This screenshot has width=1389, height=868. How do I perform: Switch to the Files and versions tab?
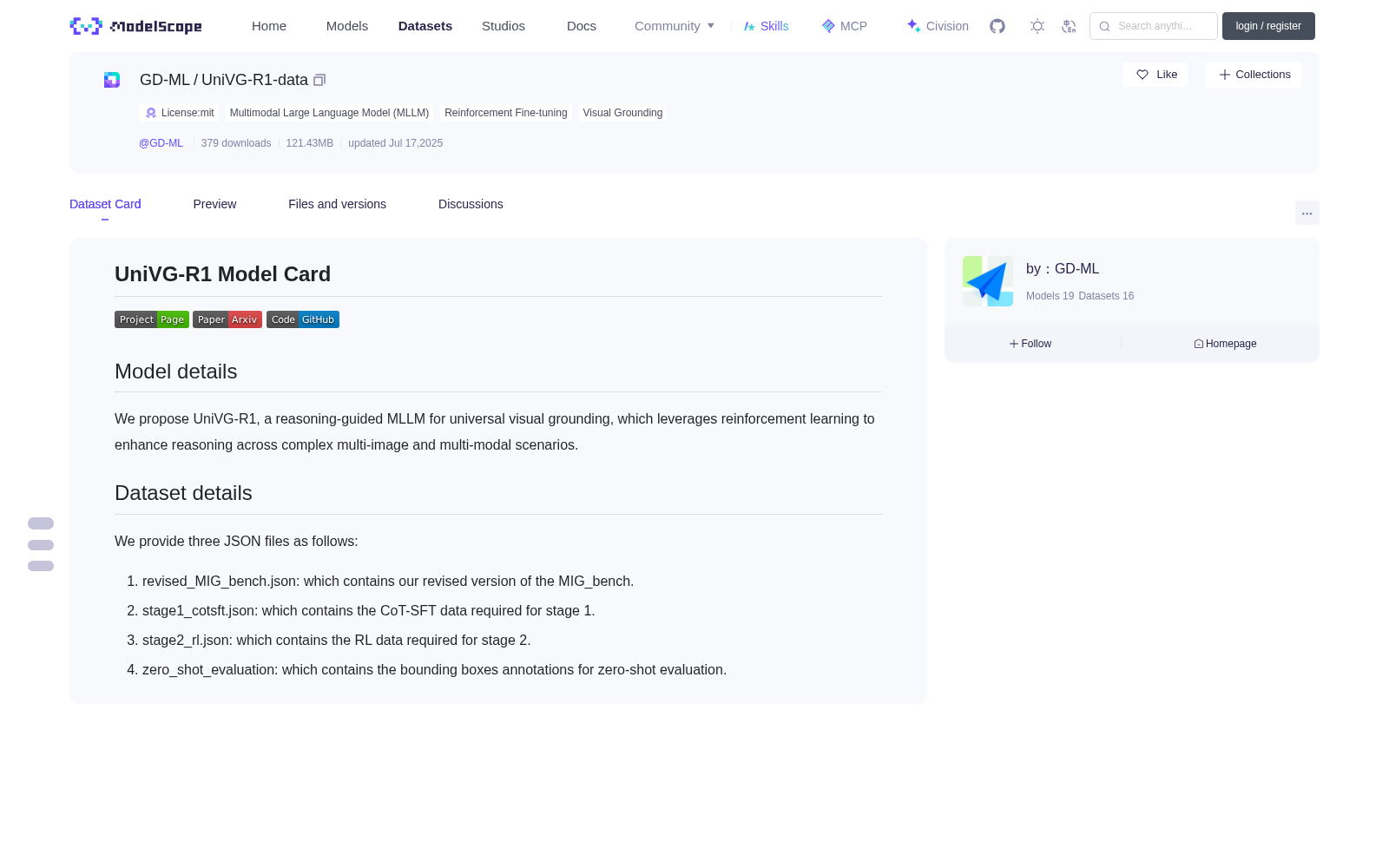(337, 204)
